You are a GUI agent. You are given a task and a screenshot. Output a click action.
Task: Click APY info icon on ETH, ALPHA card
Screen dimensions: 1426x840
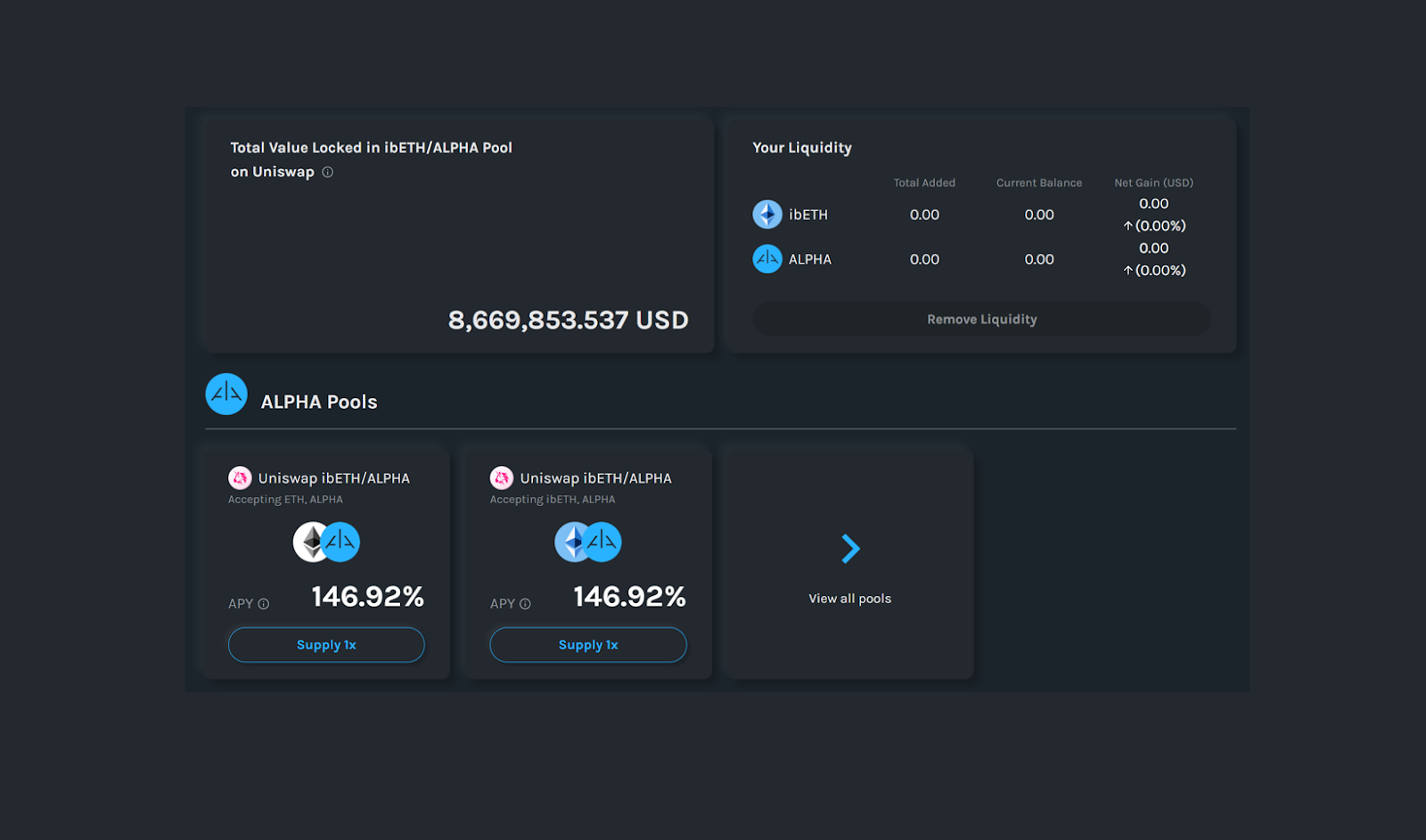(x=263, y=604)
